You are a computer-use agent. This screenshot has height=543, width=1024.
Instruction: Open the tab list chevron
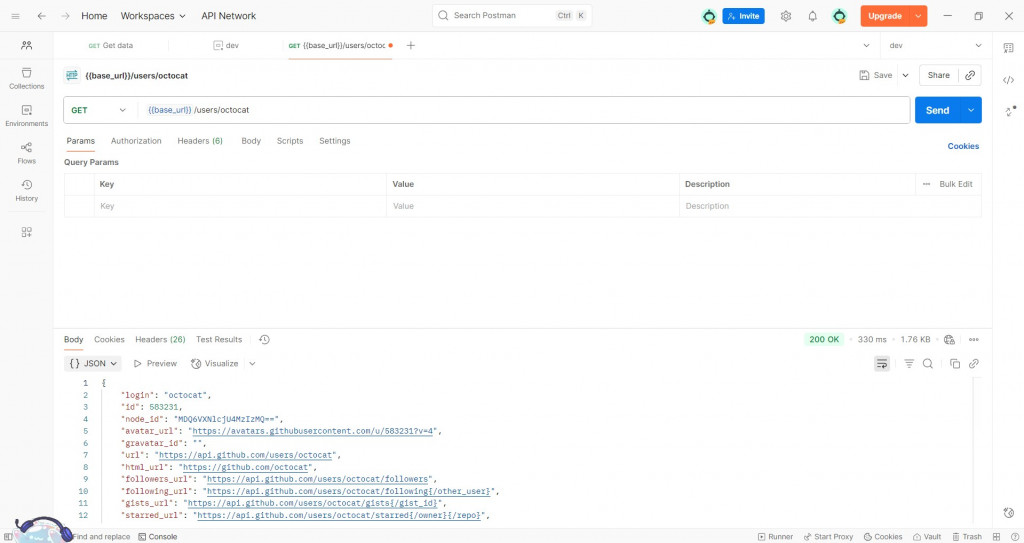tap(866, 45)
